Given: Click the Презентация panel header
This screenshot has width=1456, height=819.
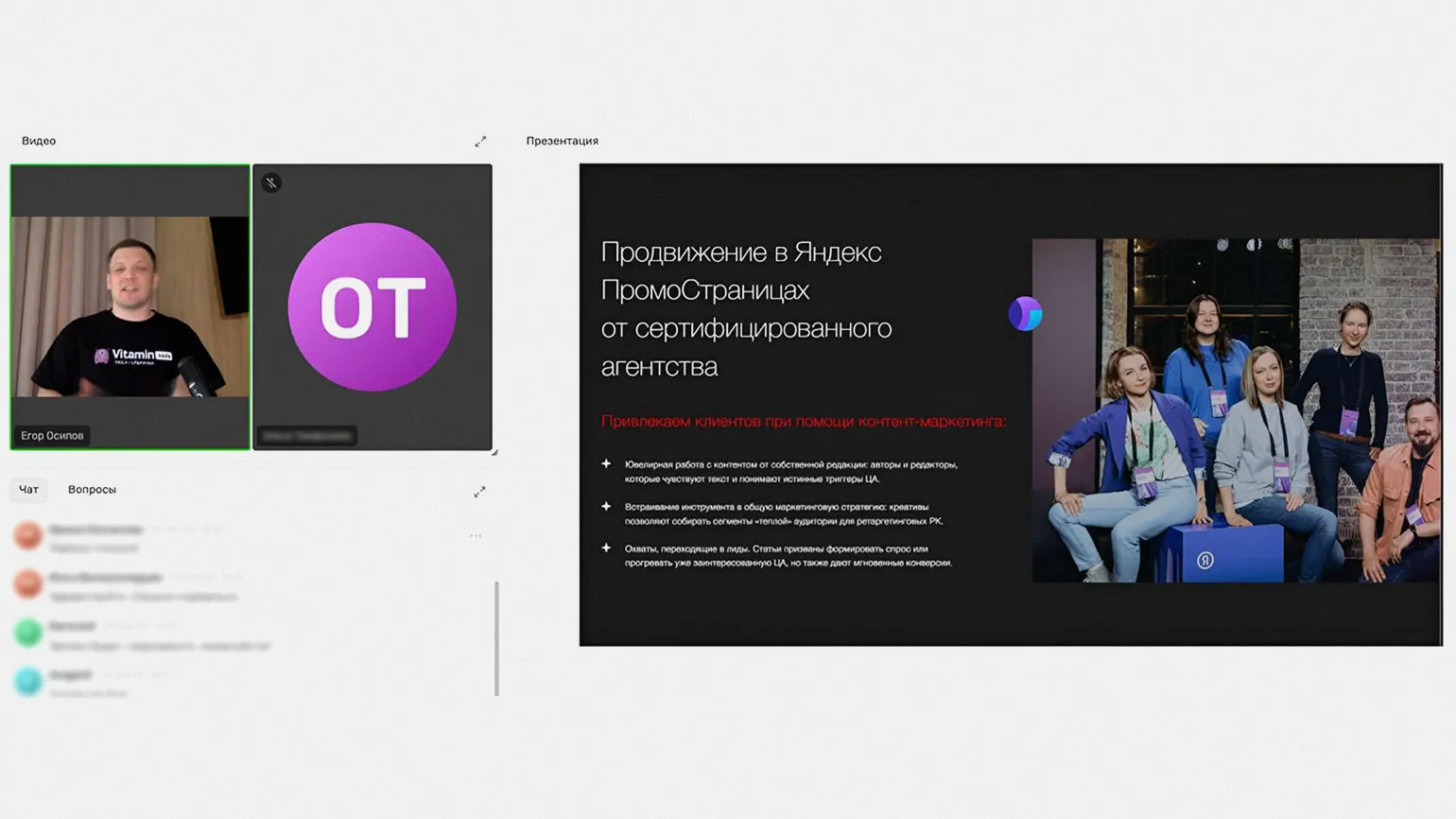Looking at the screenshot, I should pos(562,141).
